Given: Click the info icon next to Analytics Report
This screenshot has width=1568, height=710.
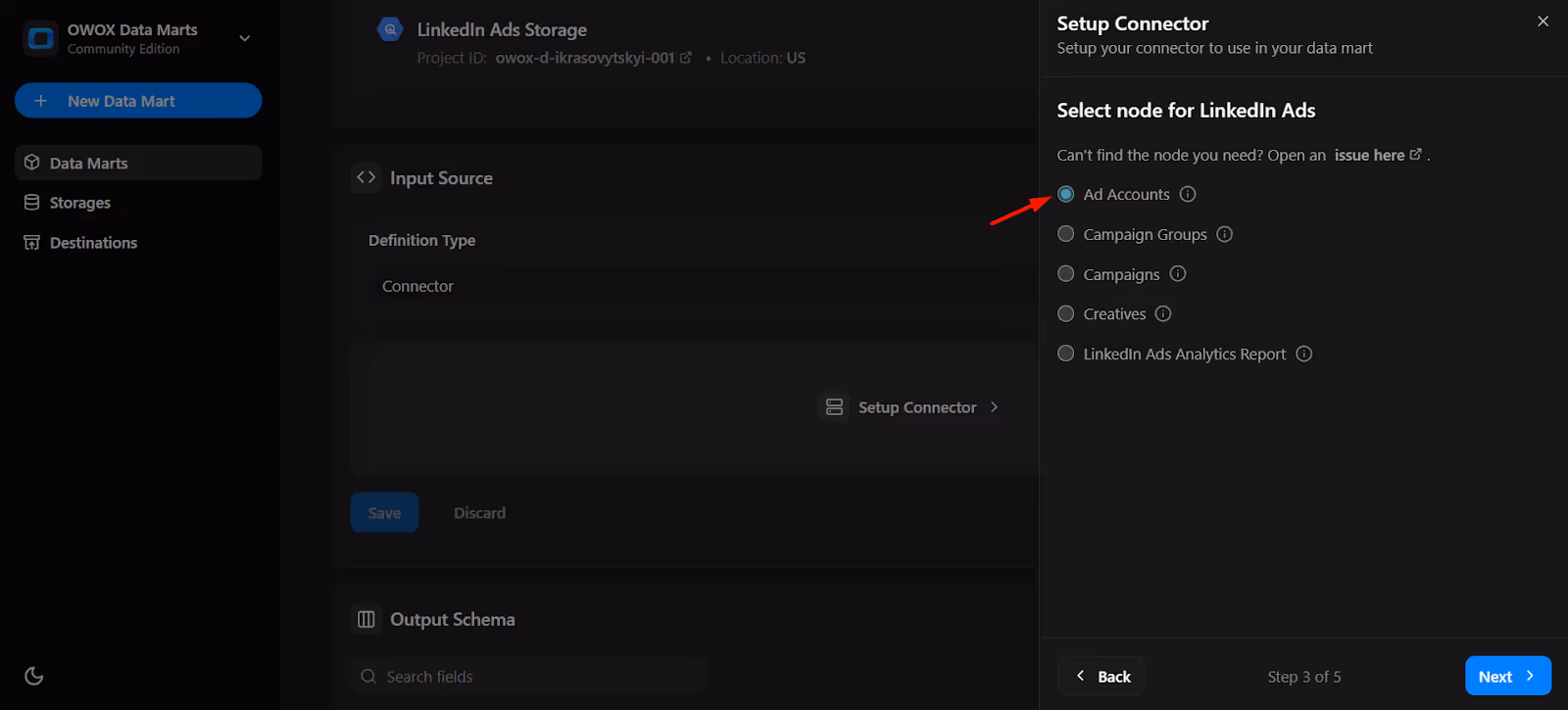Looking at the screenshot, I should pyautogui.click(x=1303, y=354).
